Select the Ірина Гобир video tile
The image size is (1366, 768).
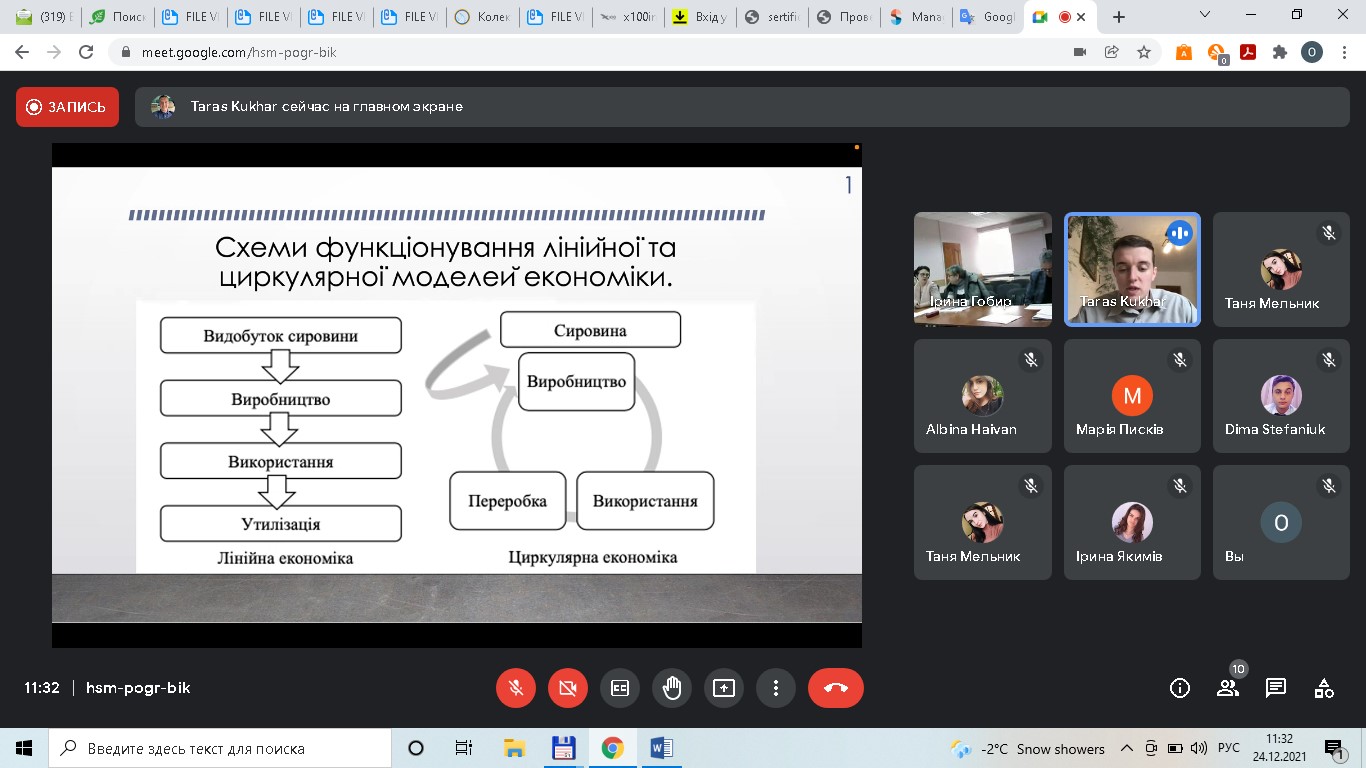pos(983,269)
